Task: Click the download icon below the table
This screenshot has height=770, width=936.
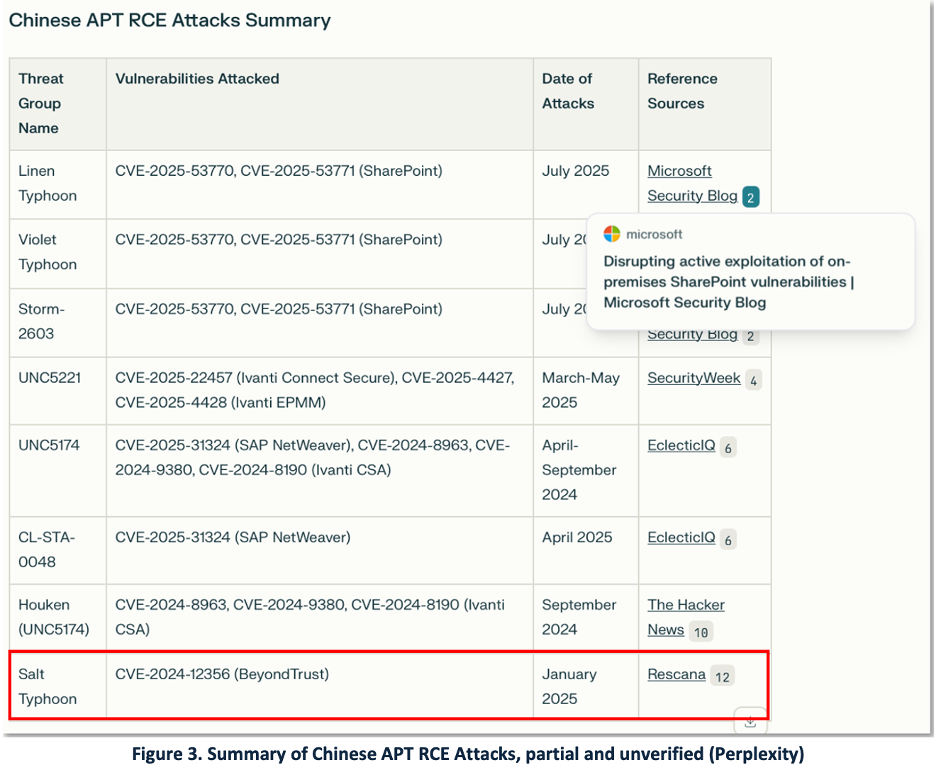Action: [x=750, y=722]
